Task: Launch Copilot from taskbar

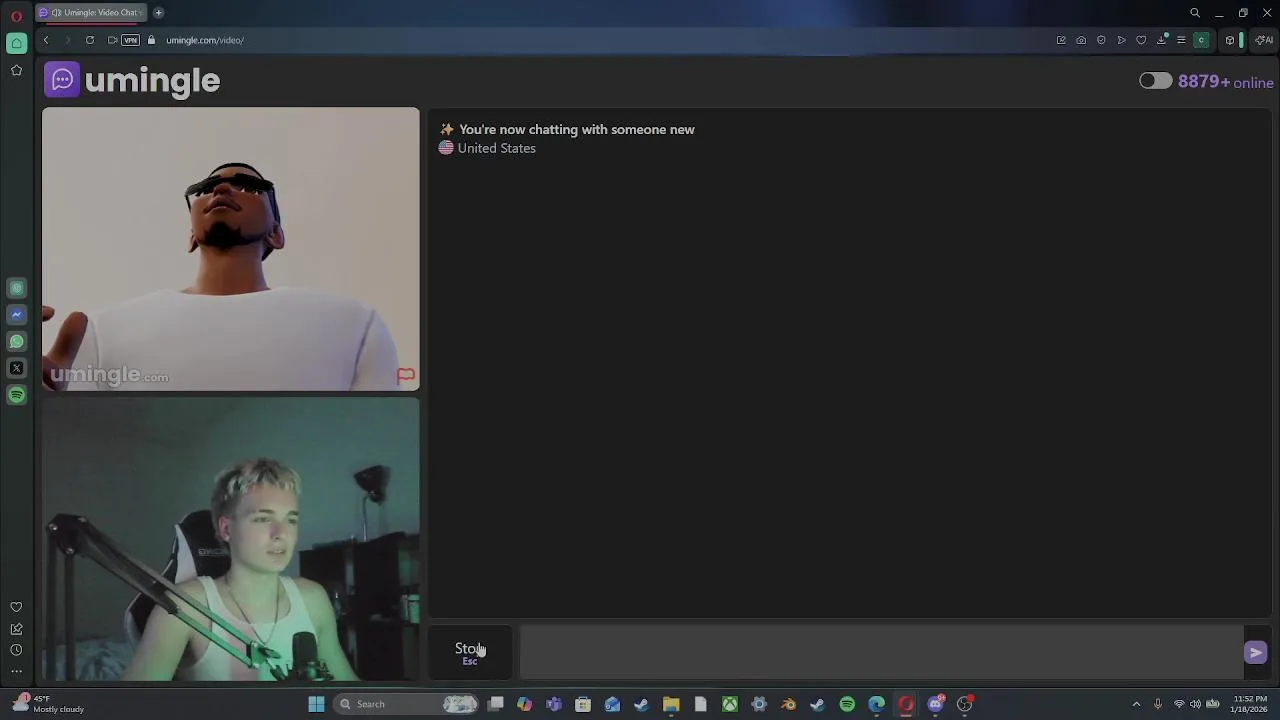Action: (x=524, y=704)
